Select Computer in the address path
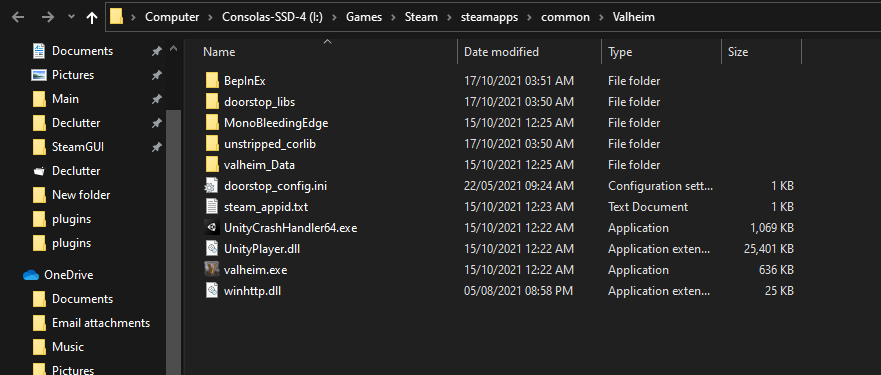881x375 pixels. pos(172,17)
